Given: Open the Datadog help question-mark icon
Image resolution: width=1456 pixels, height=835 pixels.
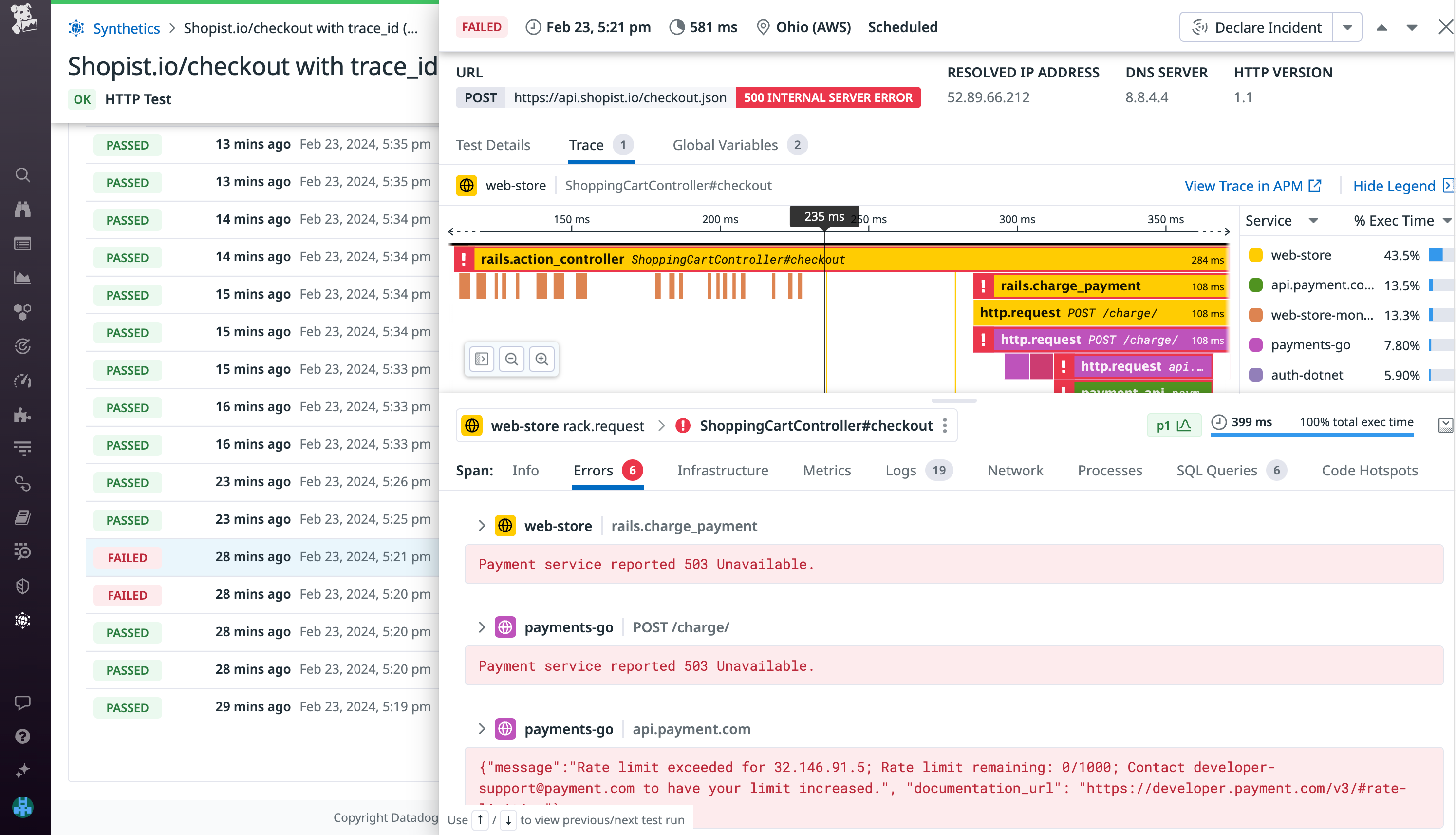Looking at the screenshot, I should coord(23,737).
